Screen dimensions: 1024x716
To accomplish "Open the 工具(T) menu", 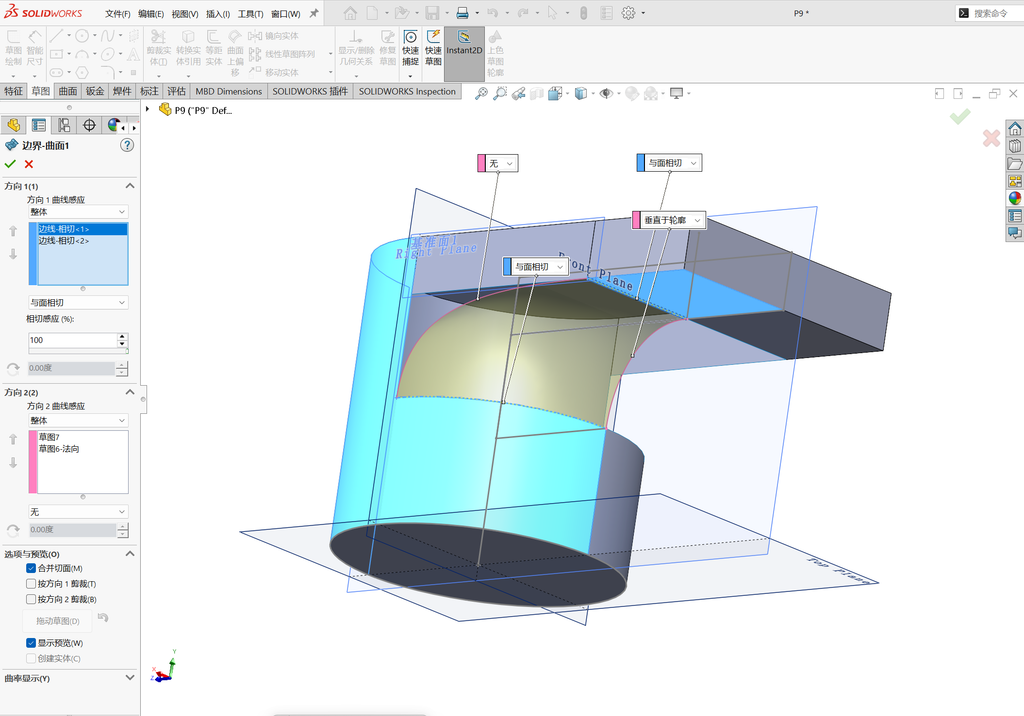I will (x=250, y=13).
